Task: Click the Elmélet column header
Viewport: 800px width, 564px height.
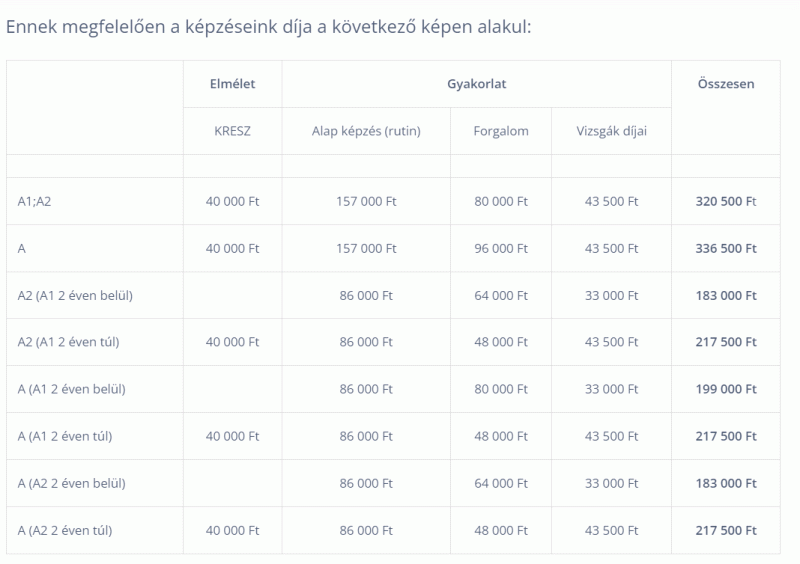Action: point(232,84)
